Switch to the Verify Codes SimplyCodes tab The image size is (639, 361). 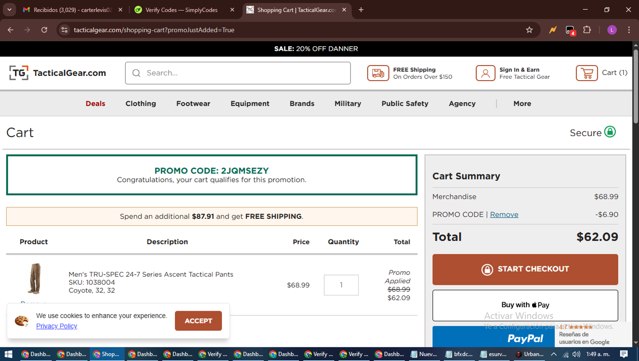pyautogui.click(x=182, y=10)
